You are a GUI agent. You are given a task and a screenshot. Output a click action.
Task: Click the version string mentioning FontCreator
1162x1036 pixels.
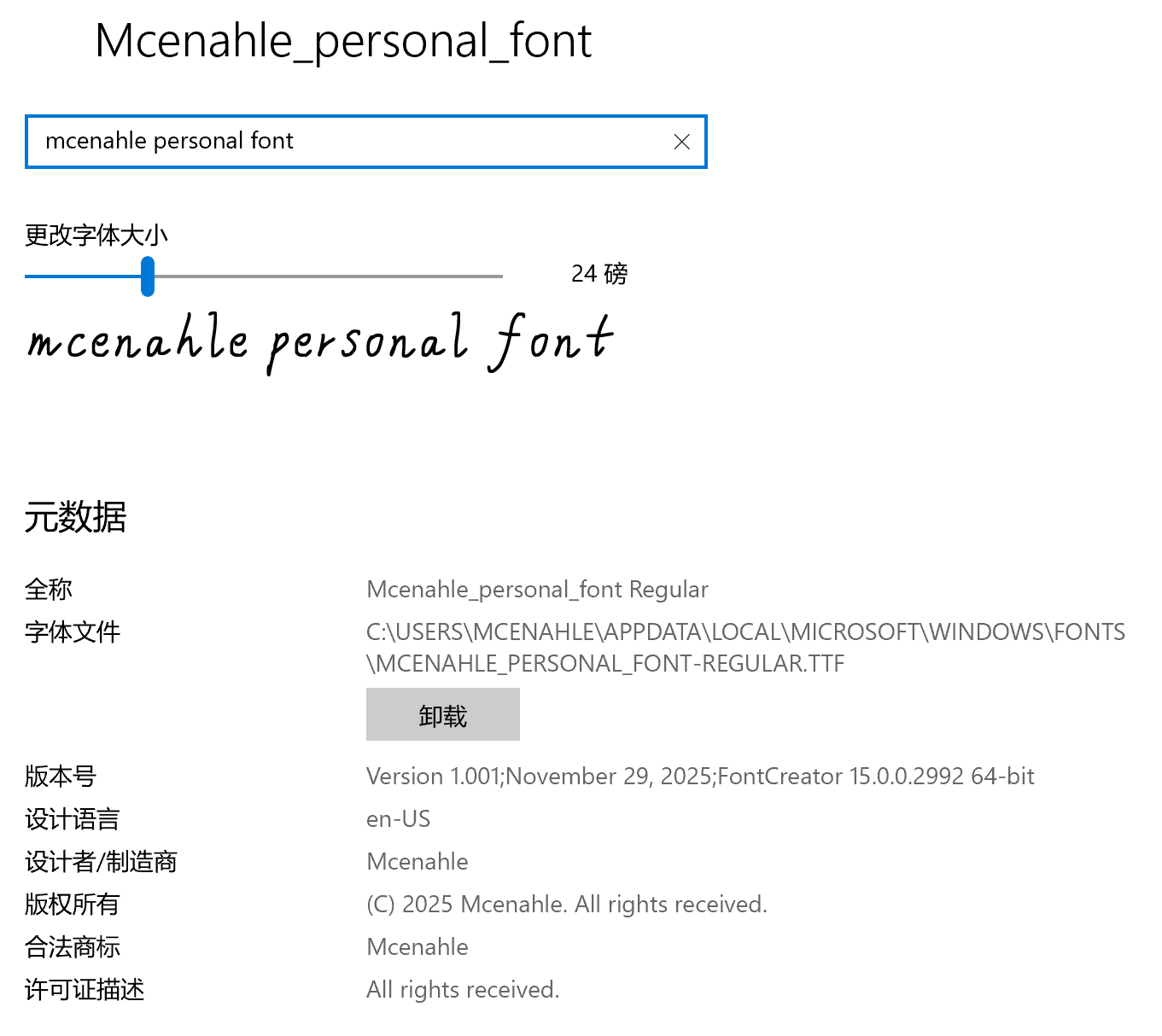(x=699, y=777)
